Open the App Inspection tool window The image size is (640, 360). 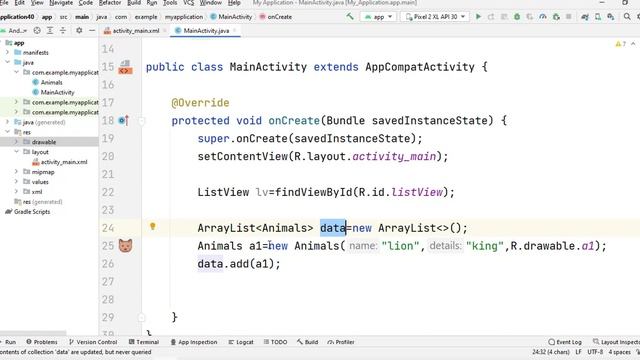[194, 342]
